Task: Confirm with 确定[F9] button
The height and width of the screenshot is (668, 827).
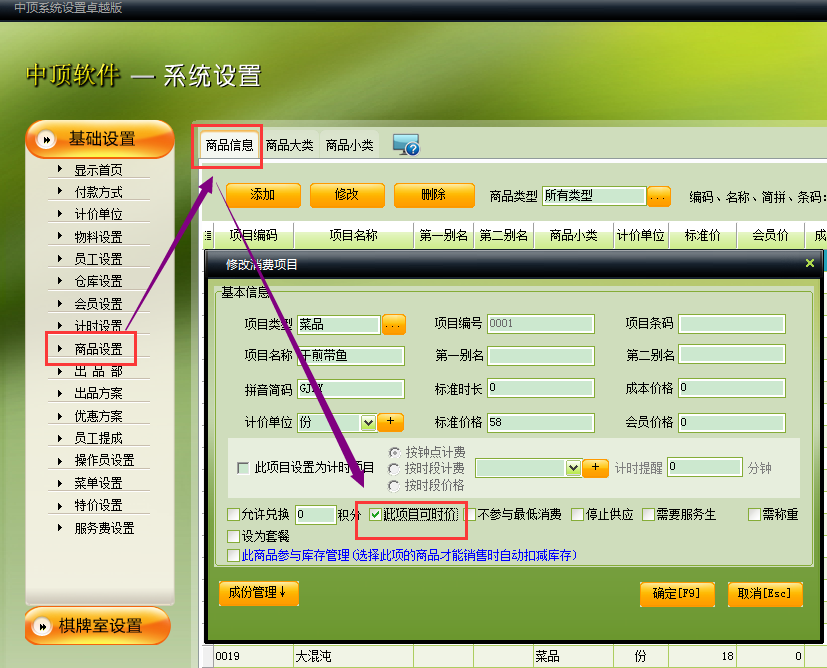Action: [677, 594]
